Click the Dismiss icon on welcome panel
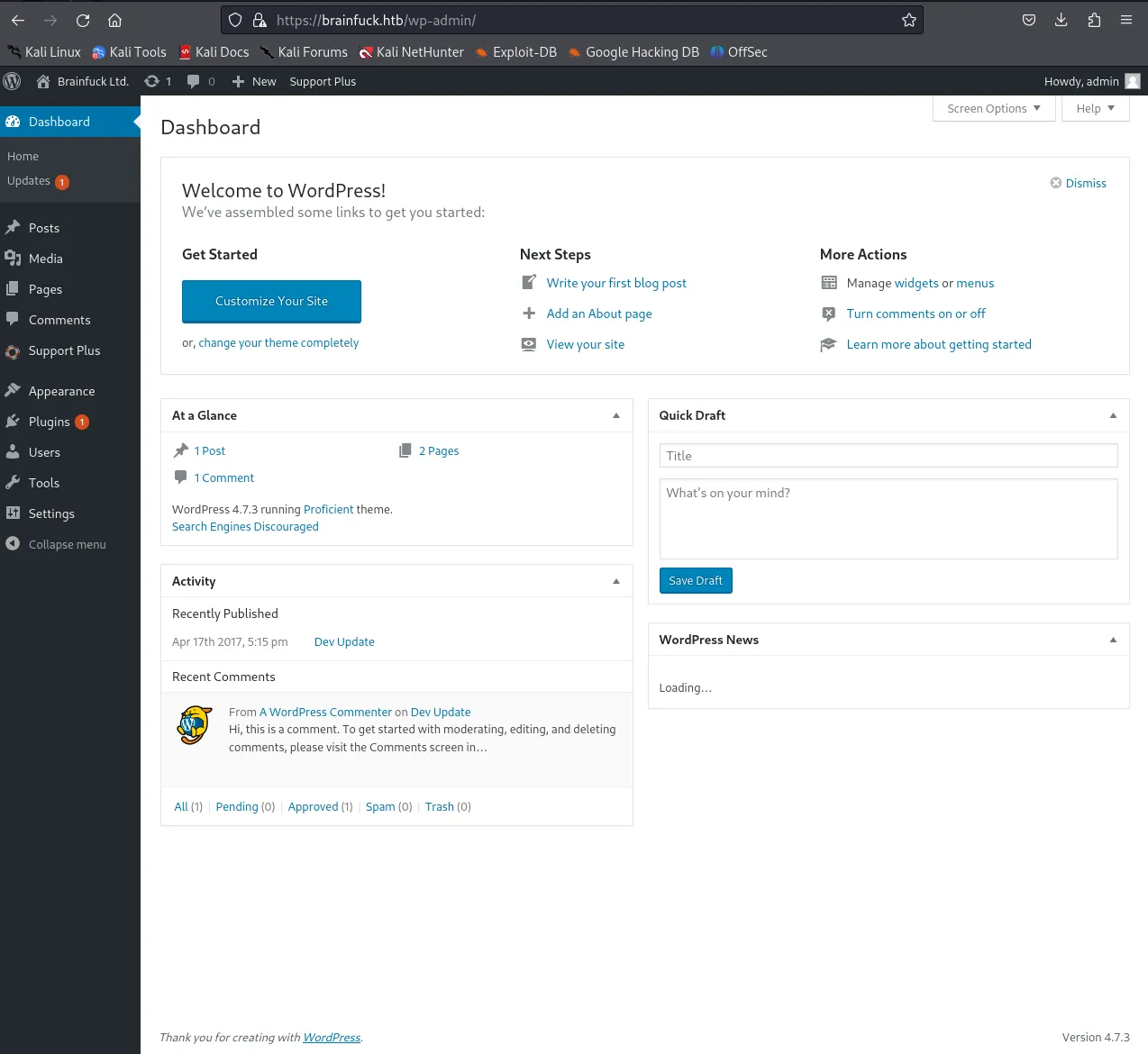Screen dimensions: 1148x1054 [x=1056, y=183]
